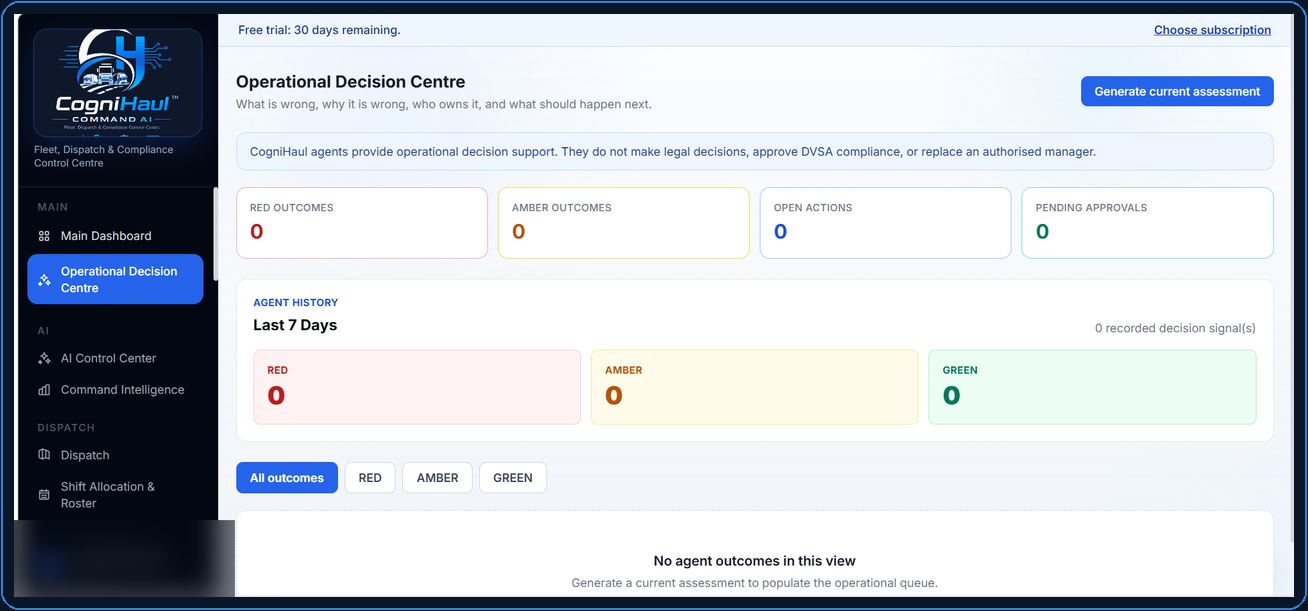
Task: Click the AMBER tile under Last 7 Days
Action: click(755, 387)
